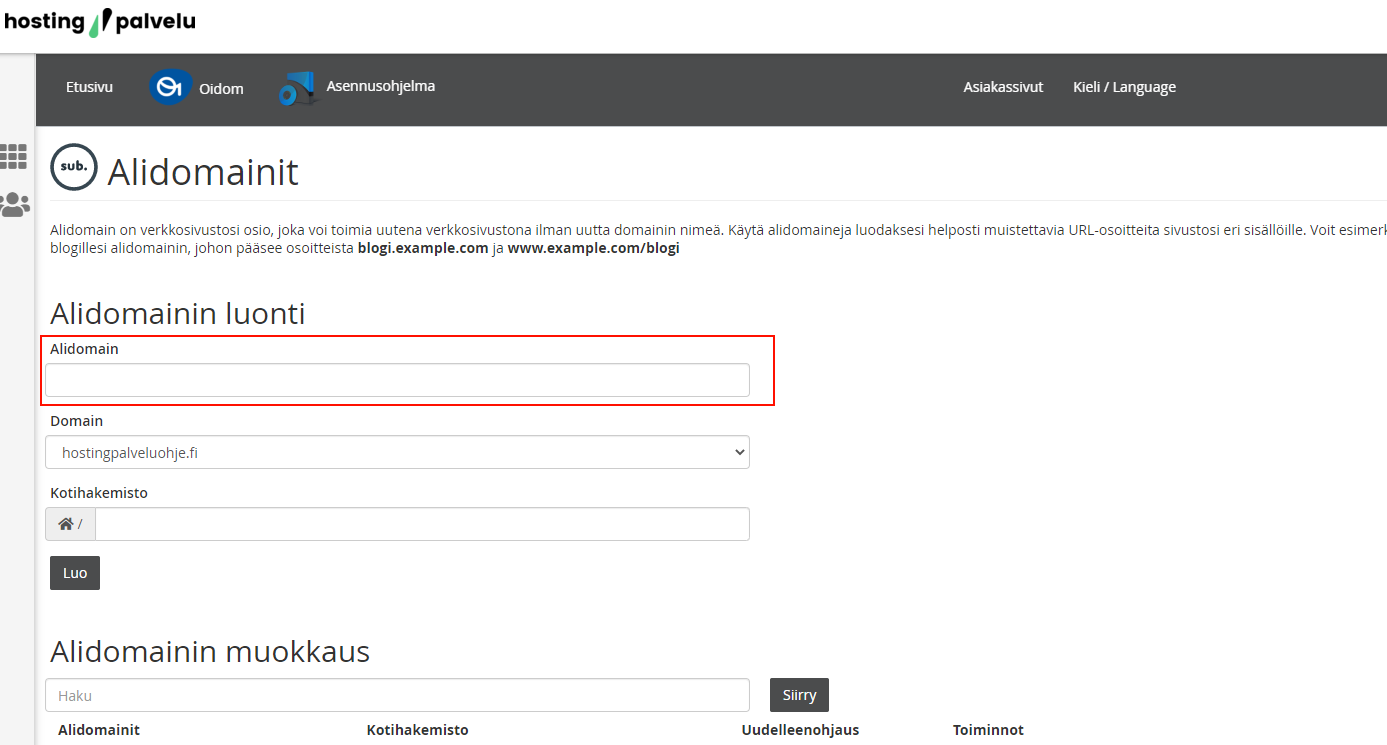Click the home icon before Kotihakemisto field
1387x745 pixels.
[x=67, y=524]
